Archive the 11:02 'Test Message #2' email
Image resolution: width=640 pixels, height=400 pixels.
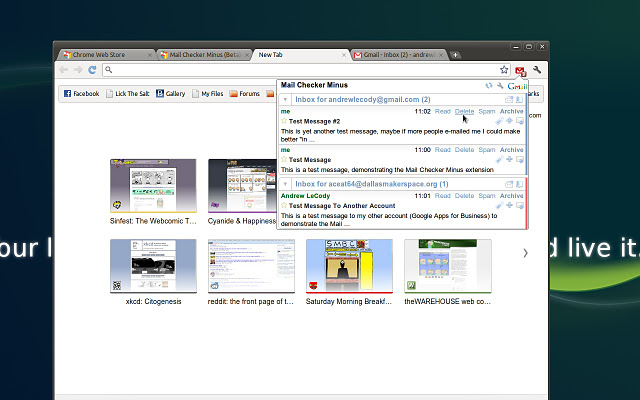511,111
